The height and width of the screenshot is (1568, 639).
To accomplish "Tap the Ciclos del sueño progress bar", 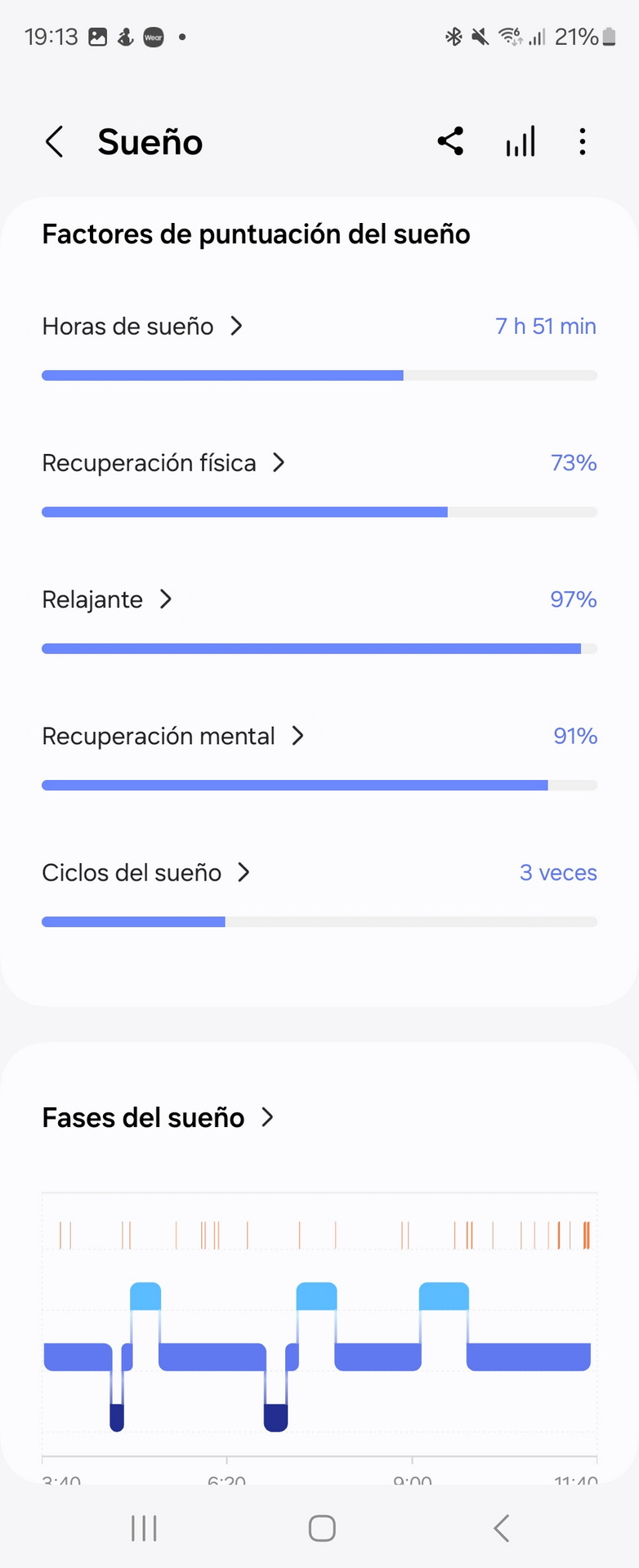I will click(x=319, y=922).
